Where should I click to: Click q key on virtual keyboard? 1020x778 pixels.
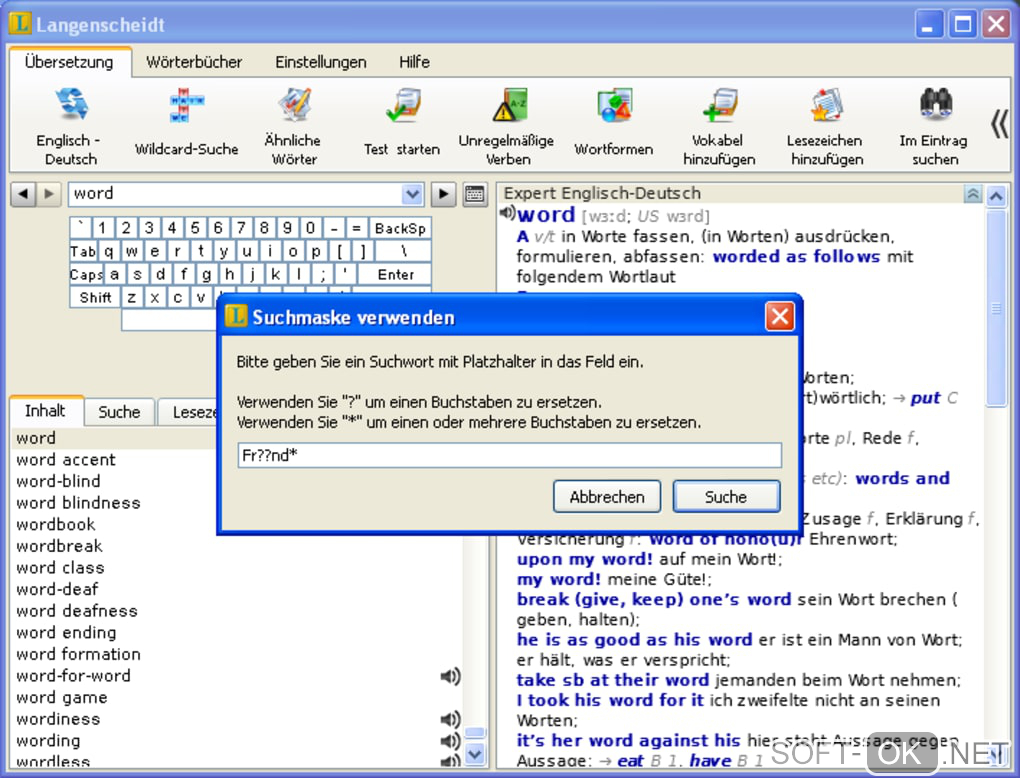tap(109, 251)
